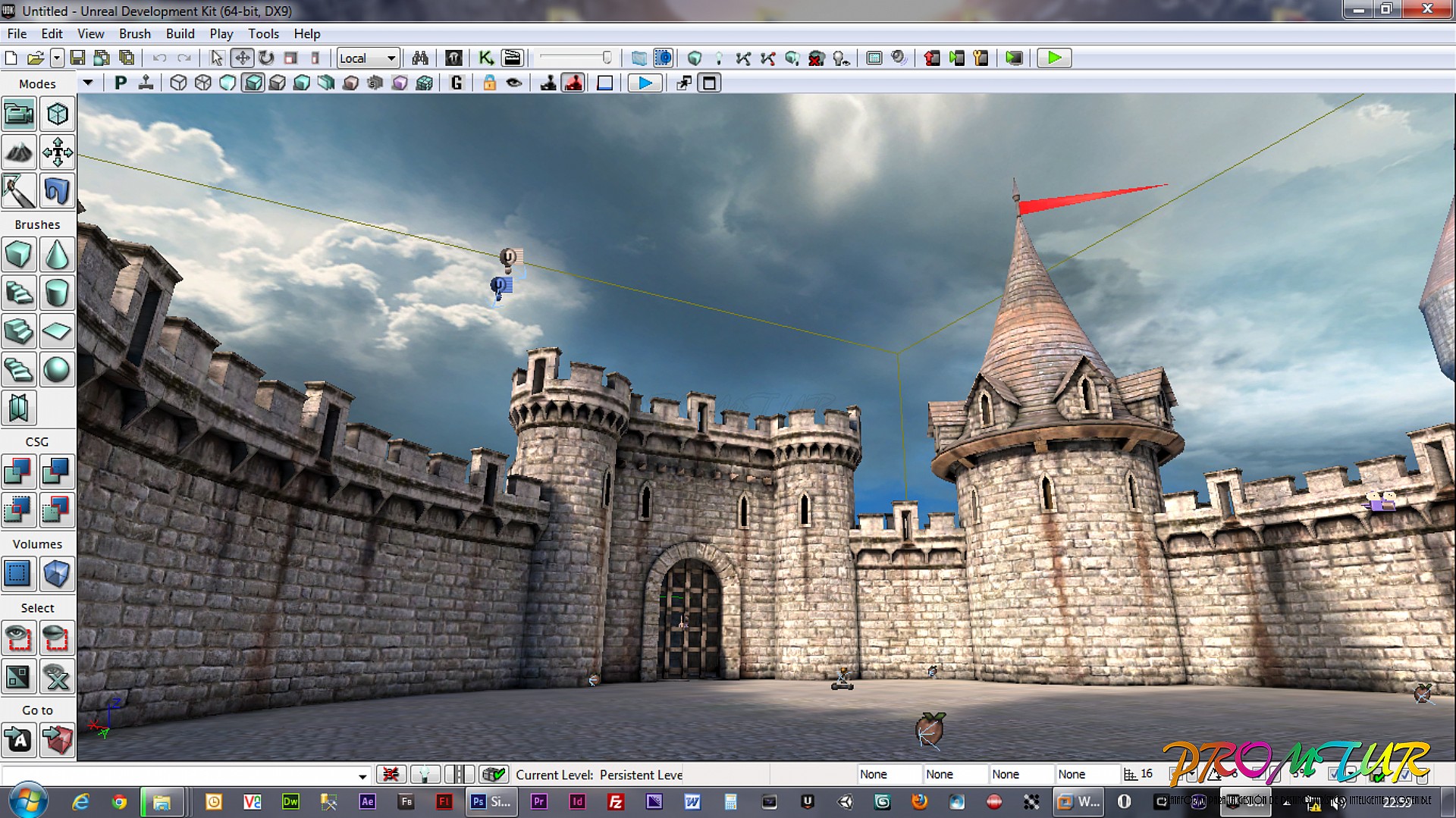Expand the recent files arrow beside Open
The width and height of the screenshot is (1456, 818).
[x=57, y=58]
